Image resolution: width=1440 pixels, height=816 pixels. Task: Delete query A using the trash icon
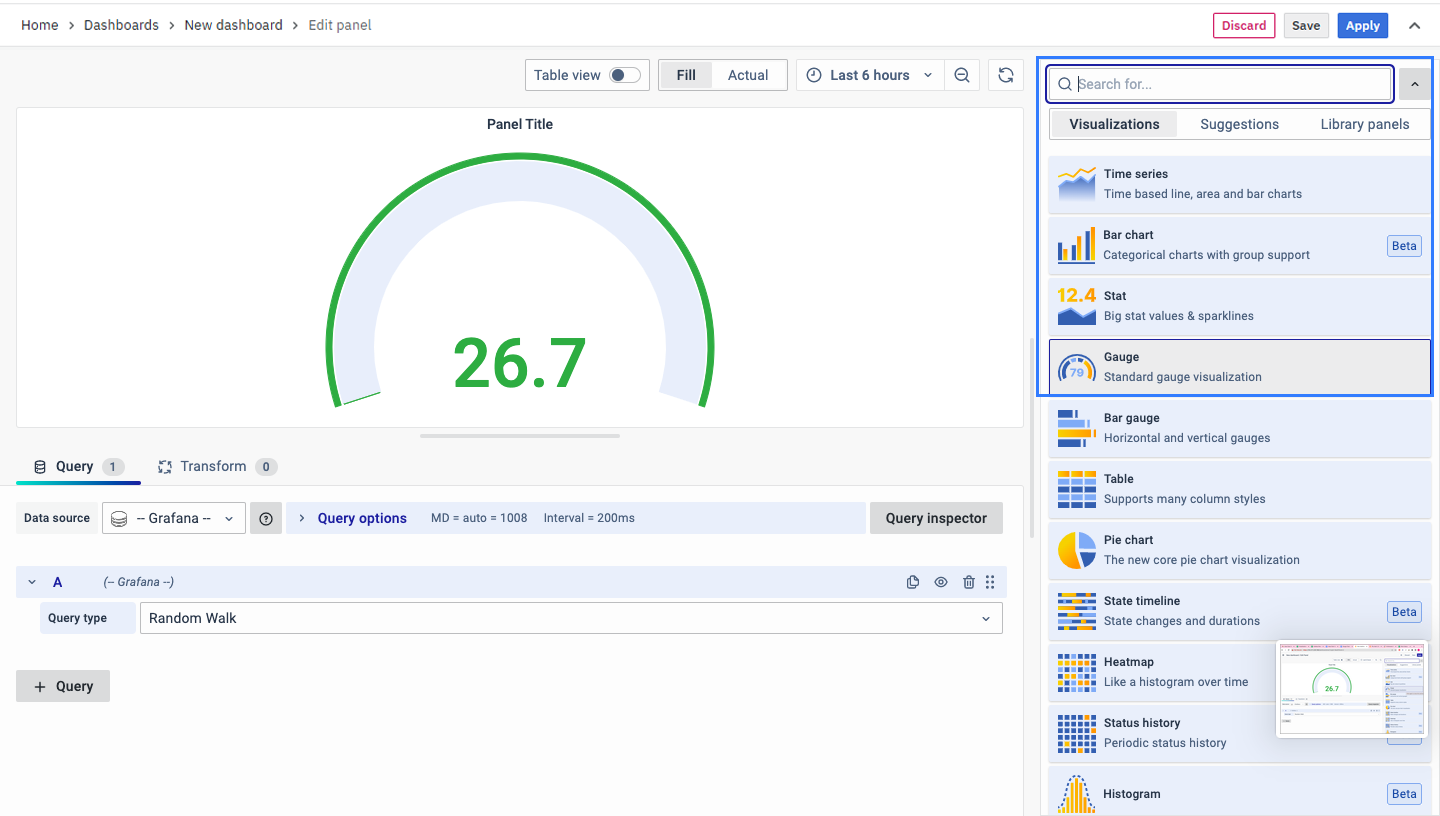(968, 582)
